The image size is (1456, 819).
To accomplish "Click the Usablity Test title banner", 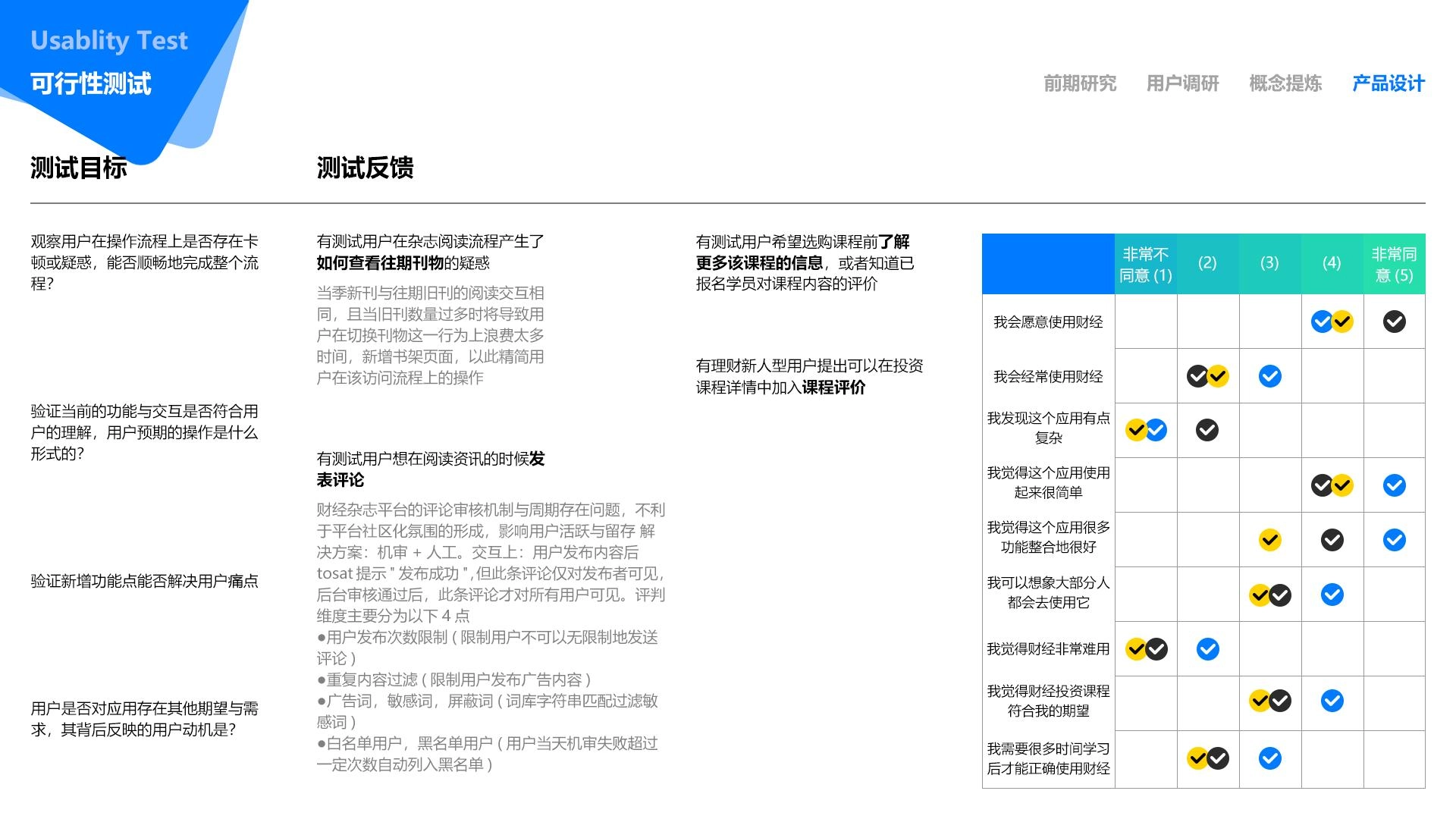I will [108, 40].
